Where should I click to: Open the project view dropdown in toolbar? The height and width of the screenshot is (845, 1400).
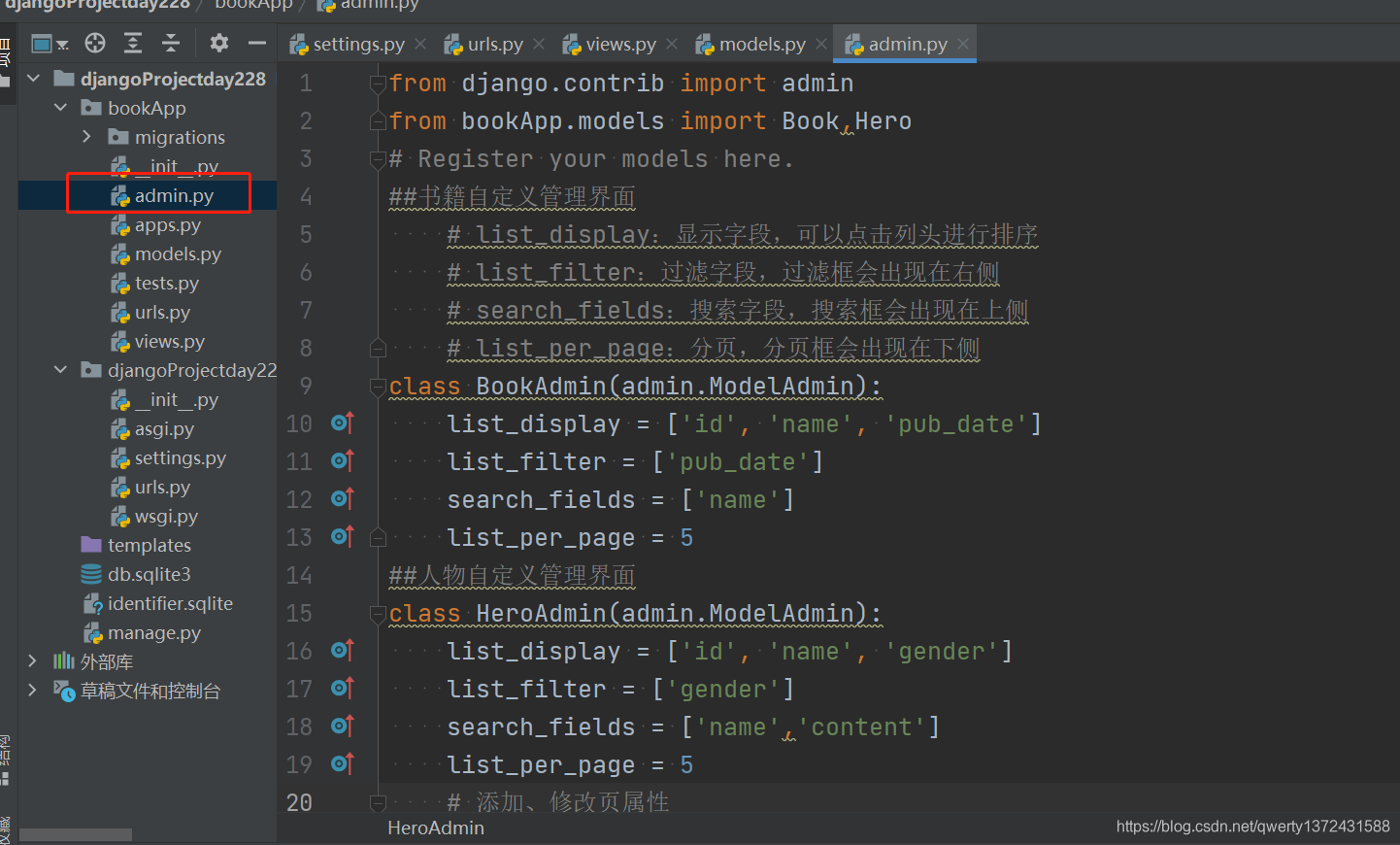pos(50,44)
